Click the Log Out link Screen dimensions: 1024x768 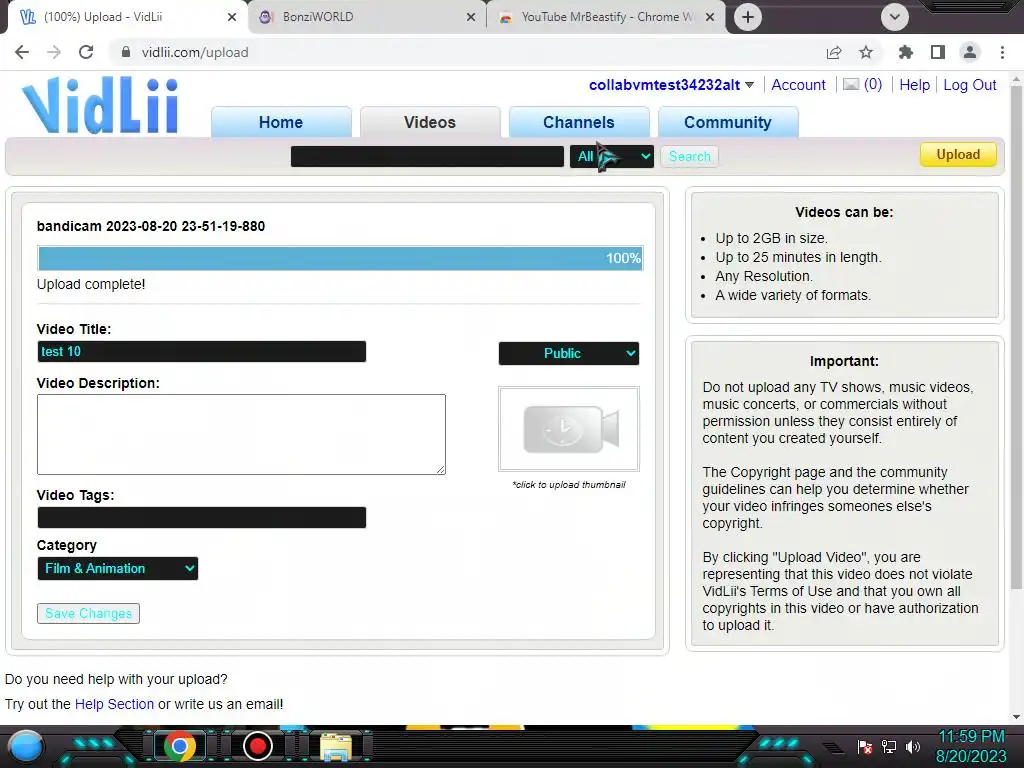coord(970,85)
